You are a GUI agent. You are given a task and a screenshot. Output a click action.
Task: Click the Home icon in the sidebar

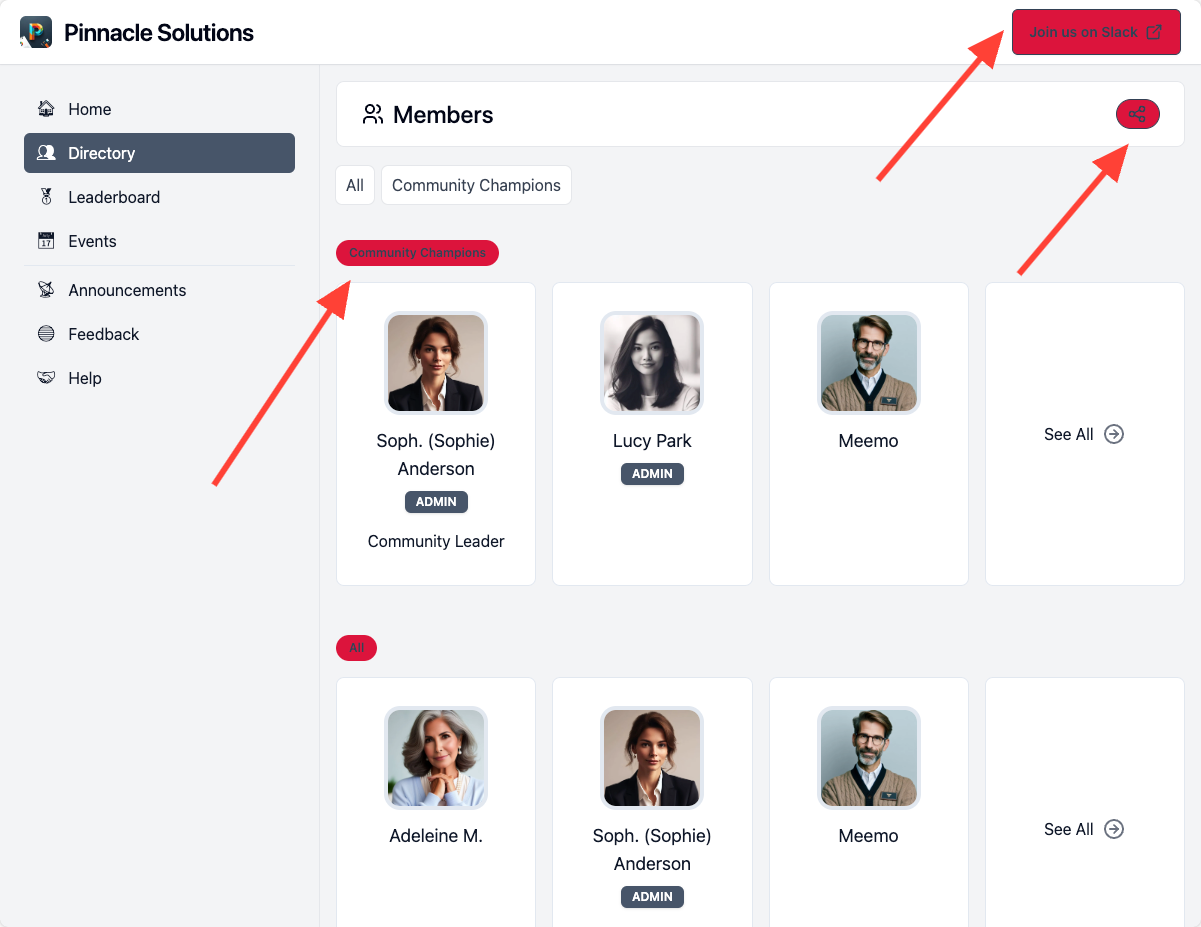46,108
